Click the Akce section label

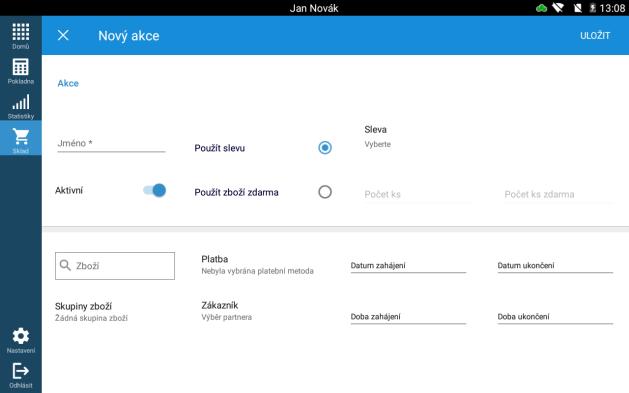point(68,83)
